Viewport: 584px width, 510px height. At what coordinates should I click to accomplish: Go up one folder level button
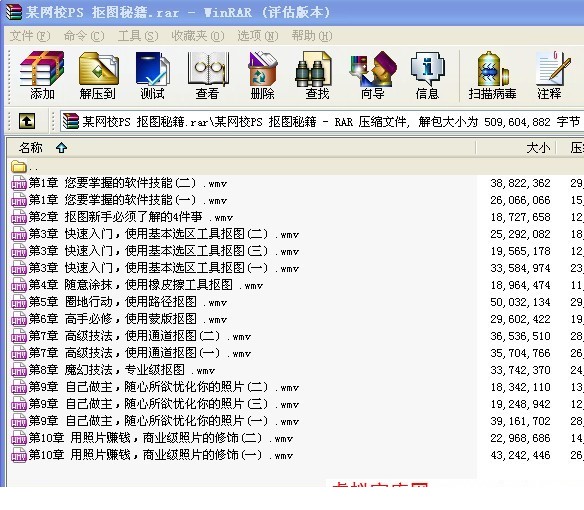tap(27, 121)
